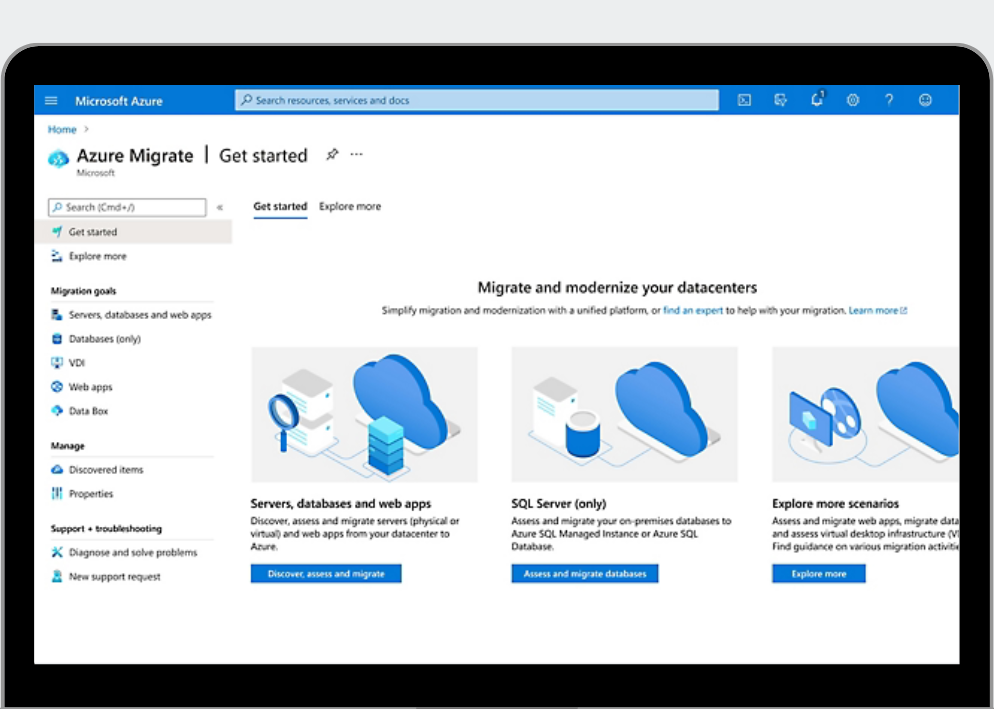Click the search magnifier in the top bar

[x=247, y=100]
